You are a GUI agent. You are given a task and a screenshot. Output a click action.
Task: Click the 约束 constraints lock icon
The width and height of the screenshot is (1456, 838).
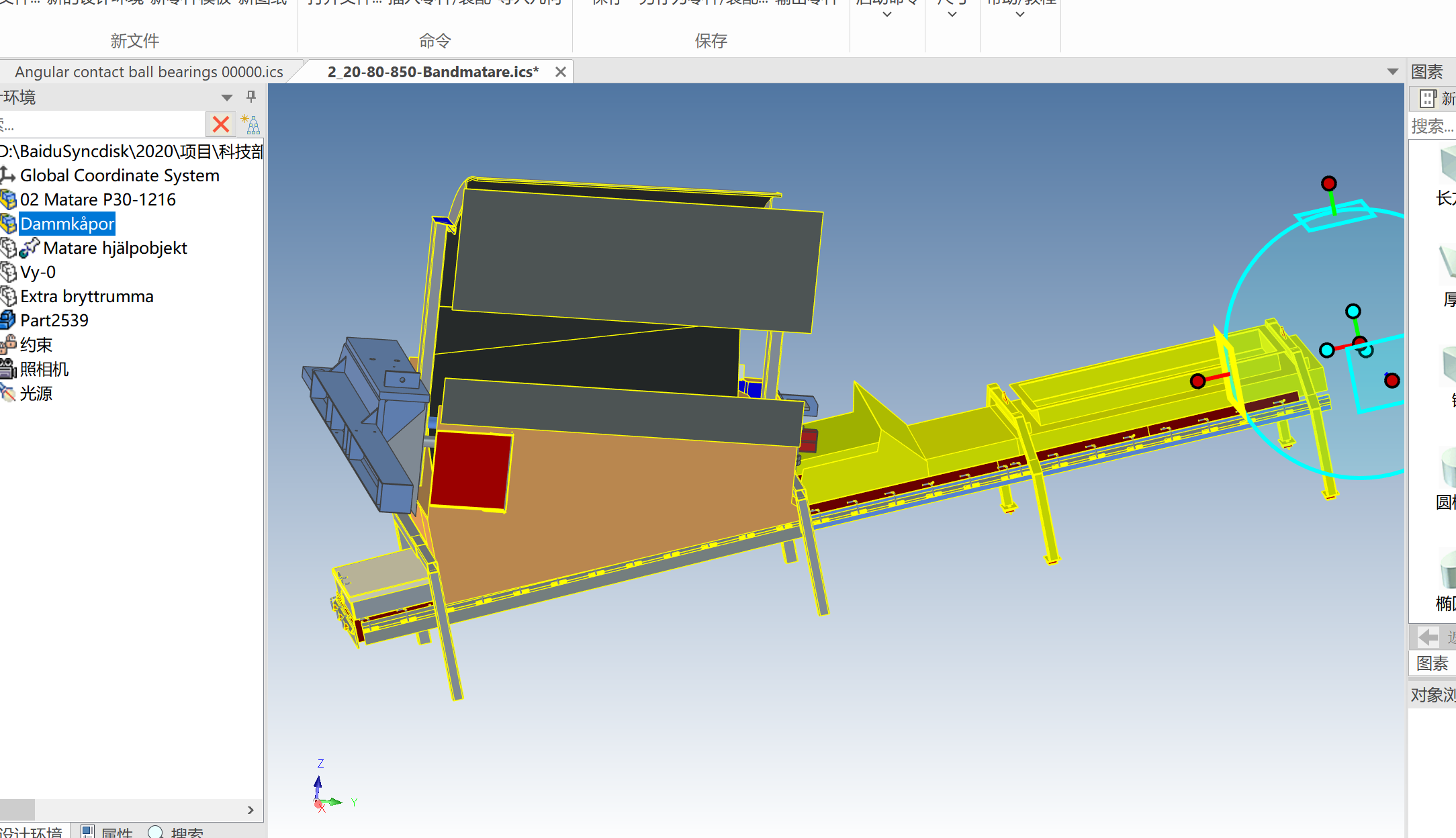pyautogui.click(x=8, y=344)
